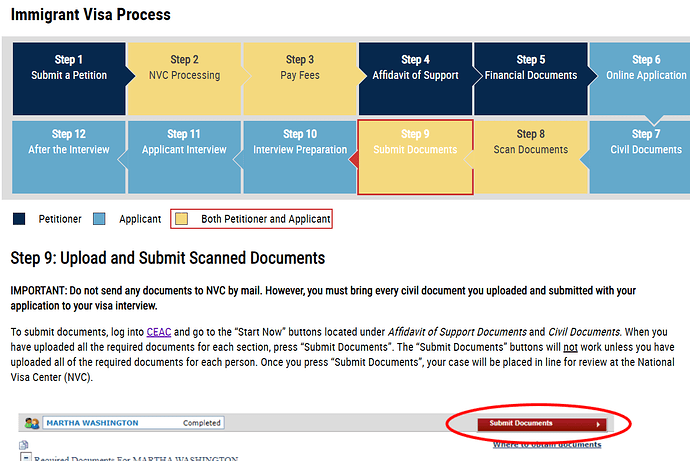690x461 pixels.
Task: Click the MARTHA WASHINGTON applicant name
Action: (x=92, y=423)
